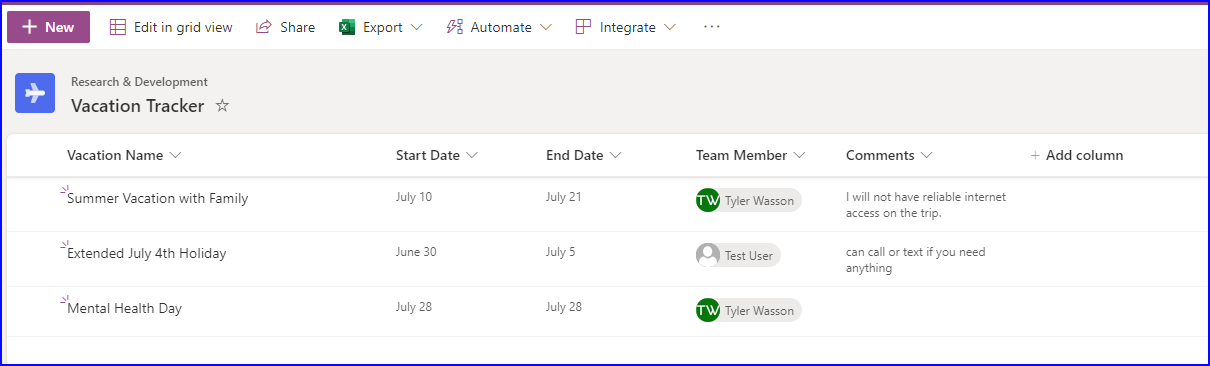Open Start Date column dropdown
This screenshot has width=1210, height=366.
472,155
